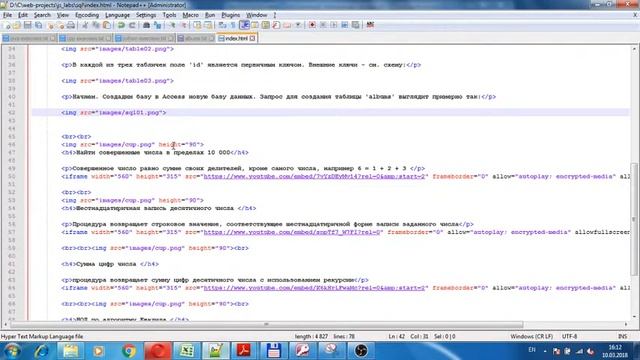640x360 pixels.
Task: Click the Zoom In toolbar icon
Action: click(172, 25)
